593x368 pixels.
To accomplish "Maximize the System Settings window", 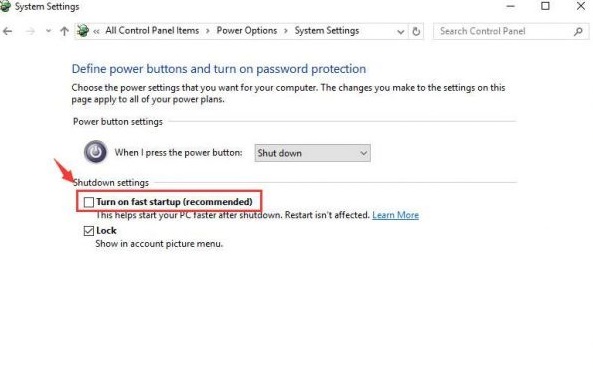I will [545, 6].
